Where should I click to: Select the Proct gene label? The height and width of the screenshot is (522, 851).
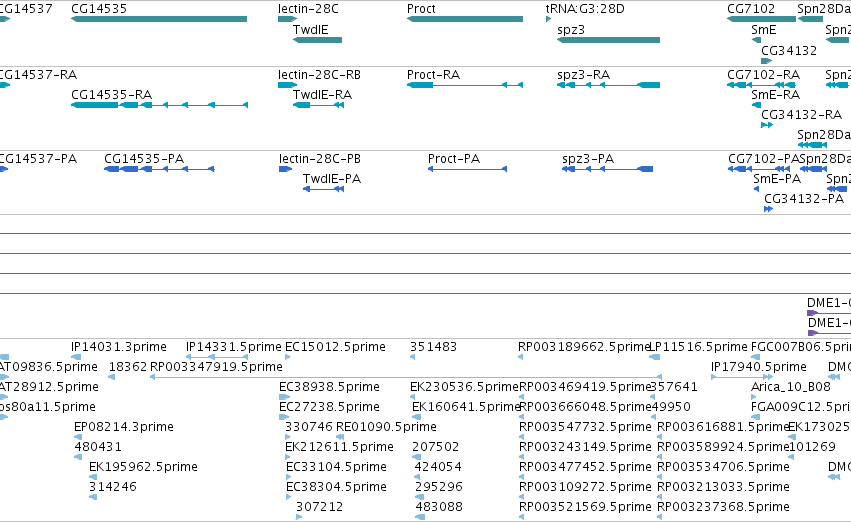tap(421, 9)
